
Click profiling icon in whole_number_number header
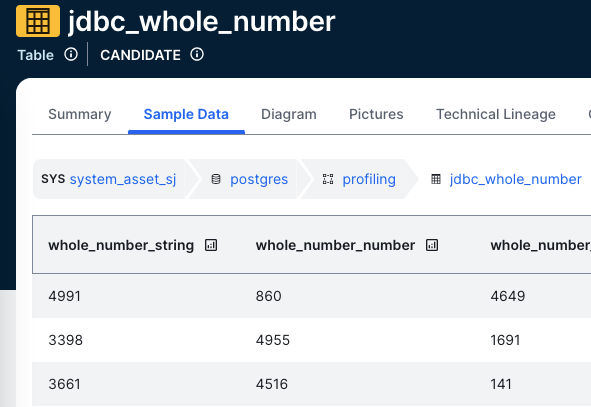point(432,245)
